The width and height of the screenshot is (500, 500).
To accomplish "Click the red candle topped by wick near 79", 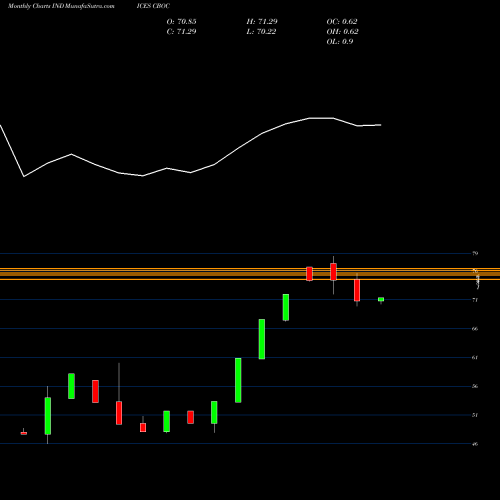I will click(x=333, y=272).
